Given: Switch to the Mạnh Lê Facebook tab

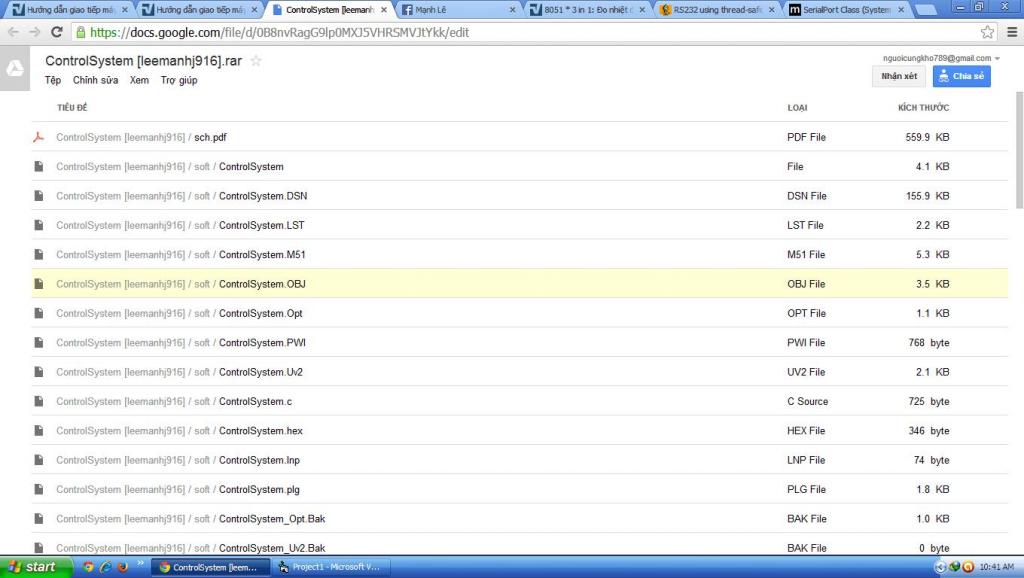Looking at the screenshot, I should tap(457, 10).
